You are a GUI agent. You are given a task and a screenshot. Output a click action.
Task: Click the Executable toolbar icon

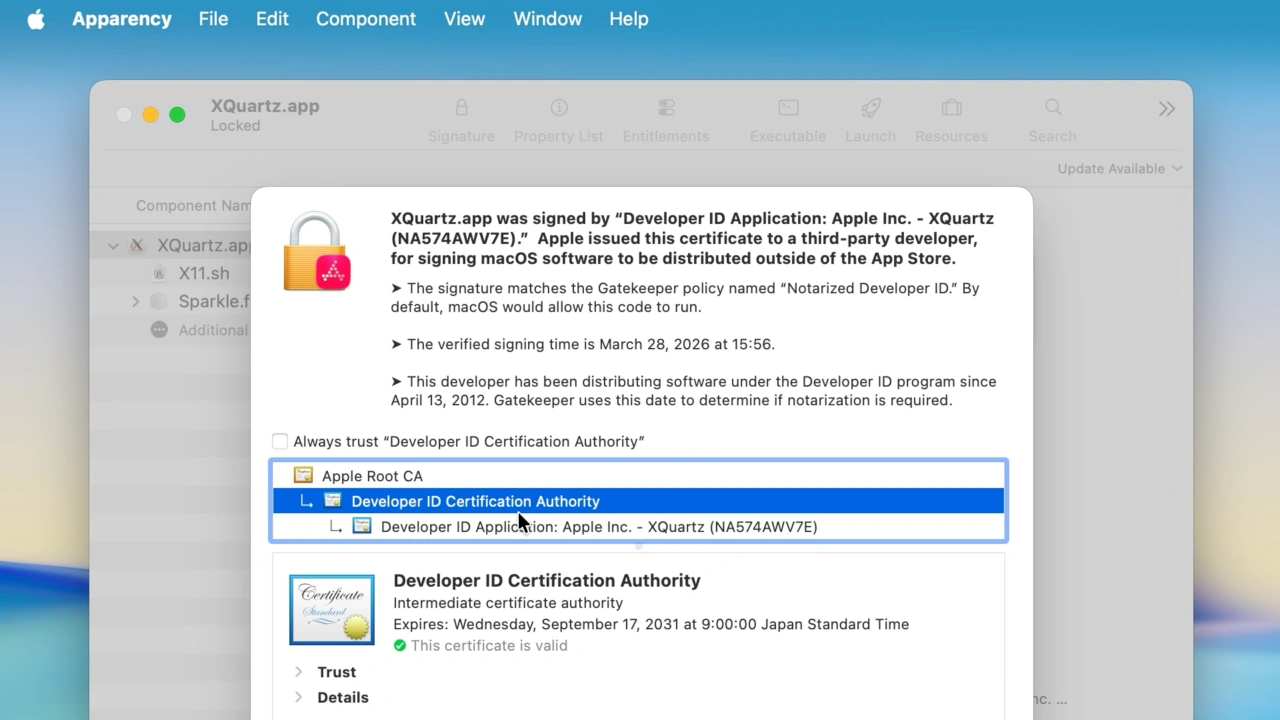tap(787, 118)
